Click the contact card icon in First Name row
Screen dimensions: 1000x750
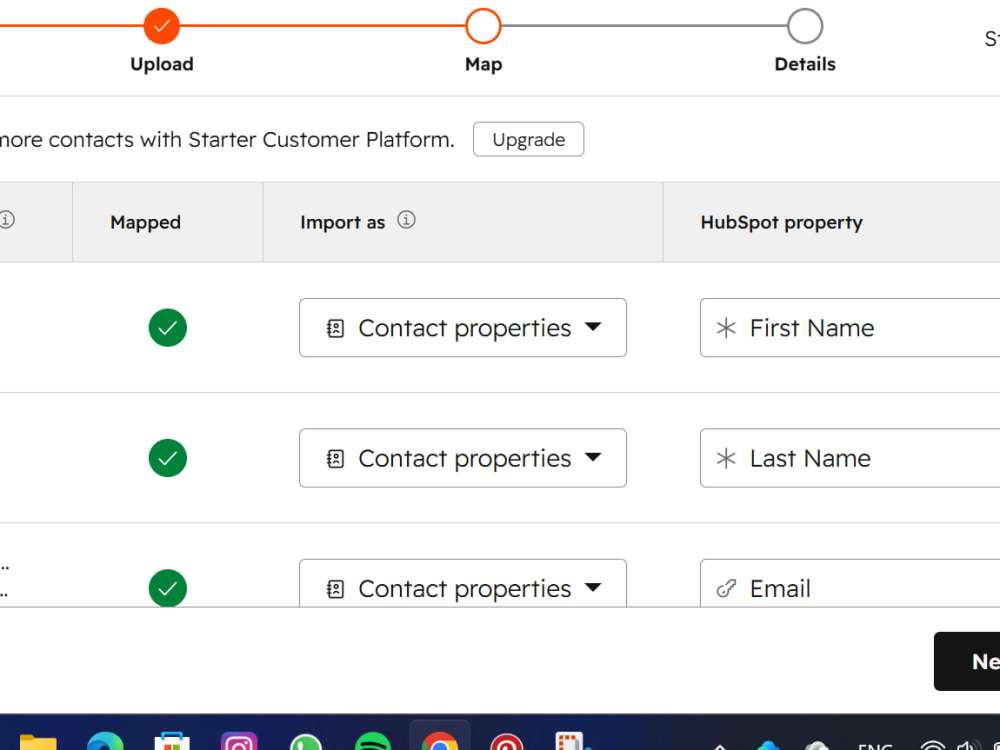click(335, 328)
